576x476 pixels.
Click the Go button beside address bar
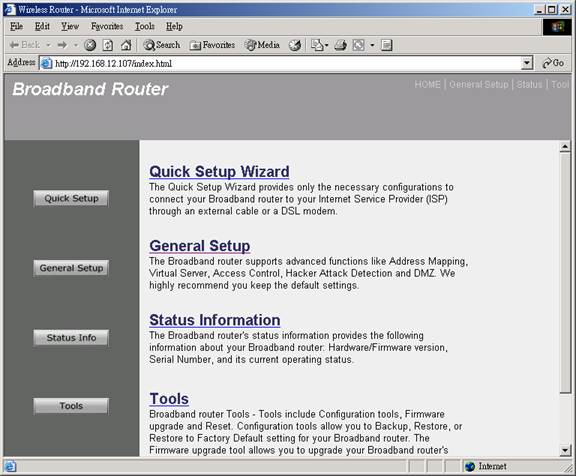[553, 63]
